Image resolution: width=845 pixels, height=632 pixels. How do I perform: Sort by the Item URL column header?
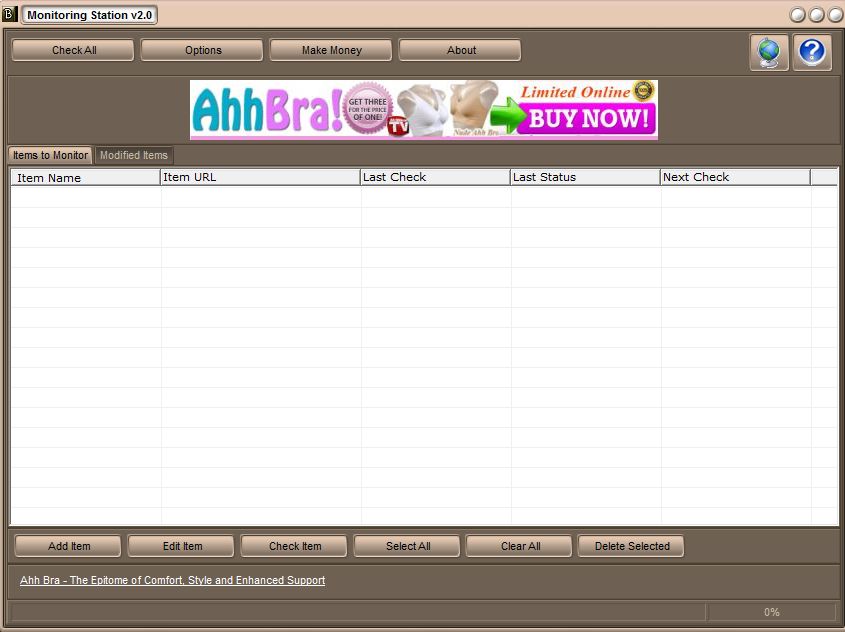(x=260, y=177)
